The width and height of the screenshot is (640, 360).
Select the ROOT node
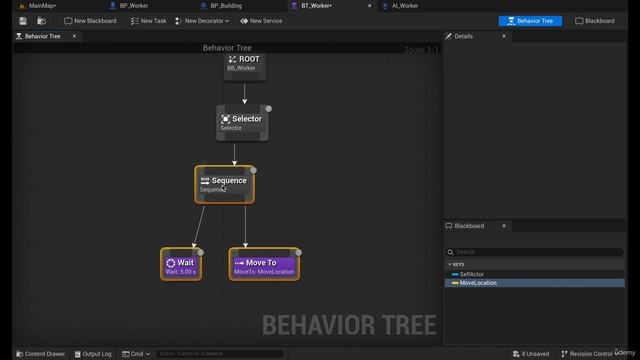244,66
